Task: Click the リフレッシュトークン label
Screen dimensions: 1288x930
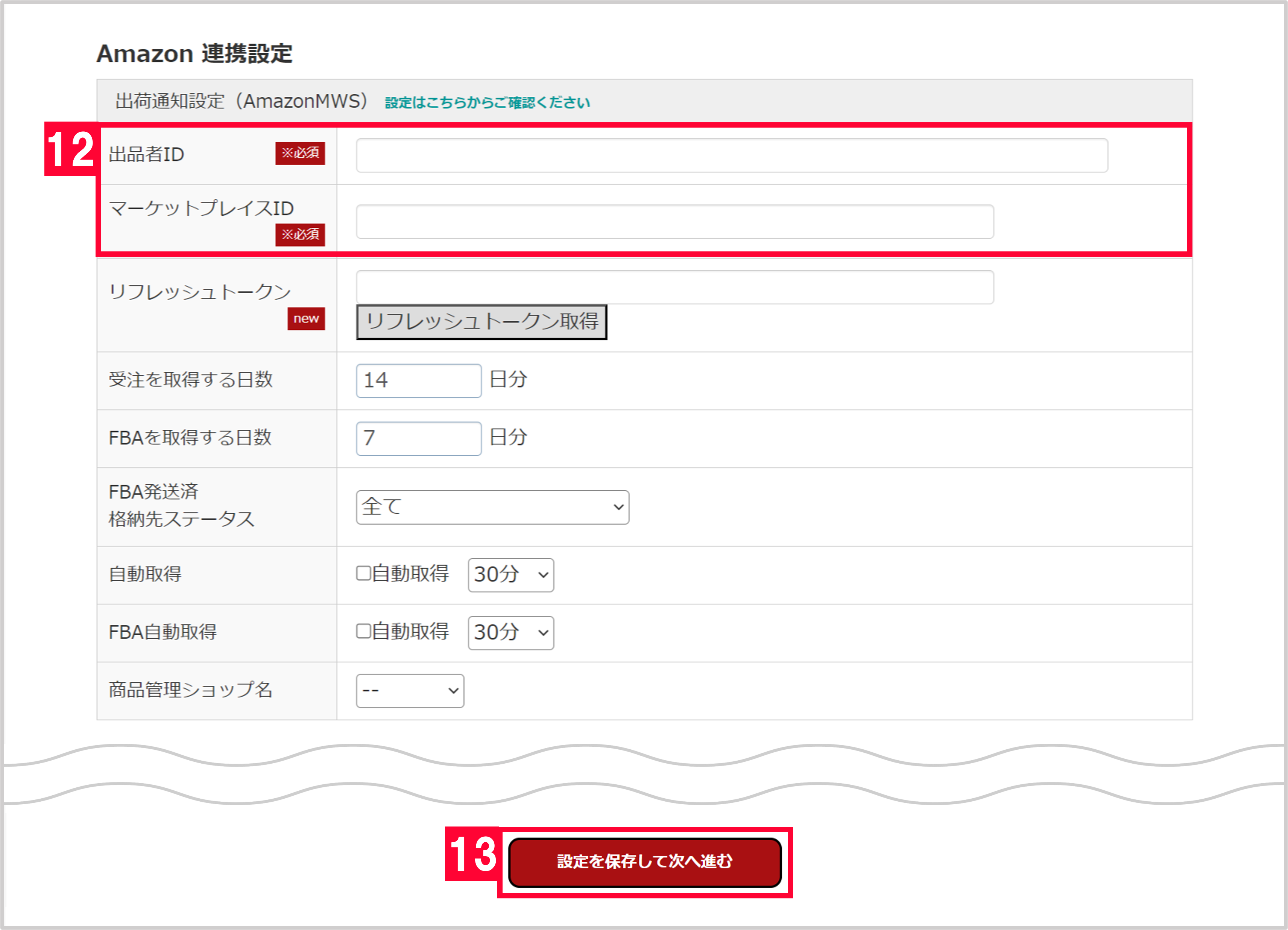Action: pyautogui.click(x=200, y=292)
